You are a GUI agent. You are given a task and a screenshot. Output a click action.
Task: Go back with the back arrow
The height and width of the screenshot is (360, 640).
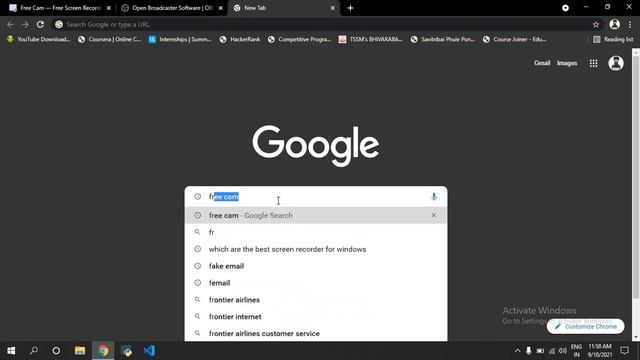click(x=10, y=24)
